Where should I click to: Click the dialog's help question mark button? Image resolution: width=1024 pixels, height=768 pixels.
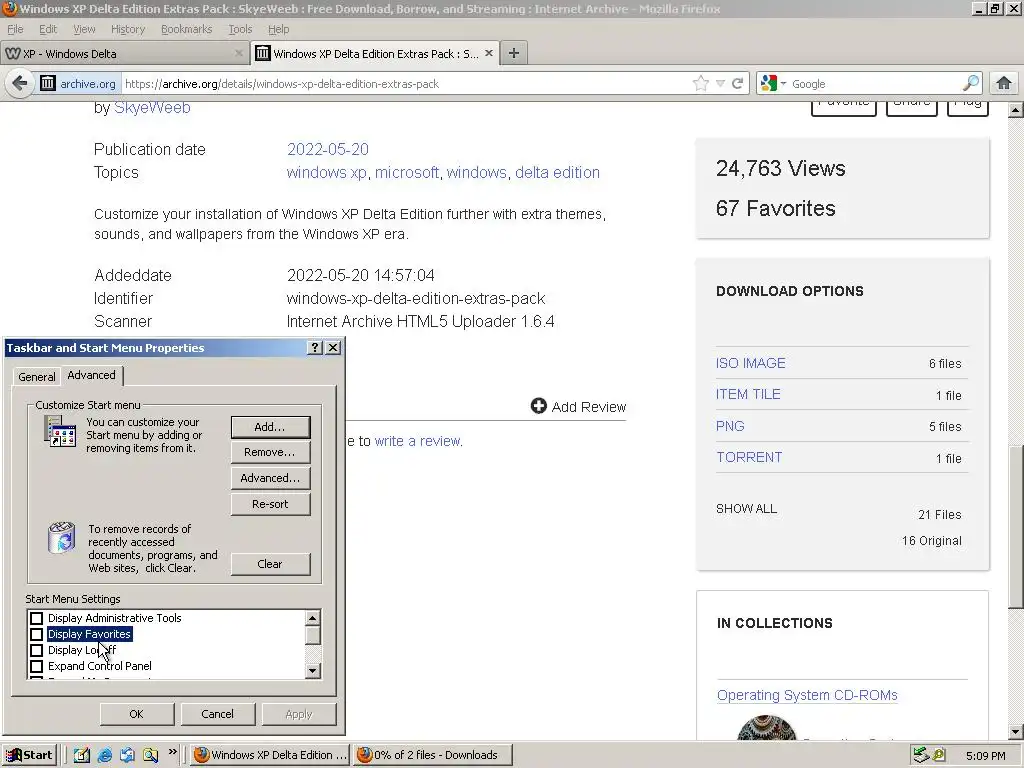pyautogui.click(x=315, y=347)
